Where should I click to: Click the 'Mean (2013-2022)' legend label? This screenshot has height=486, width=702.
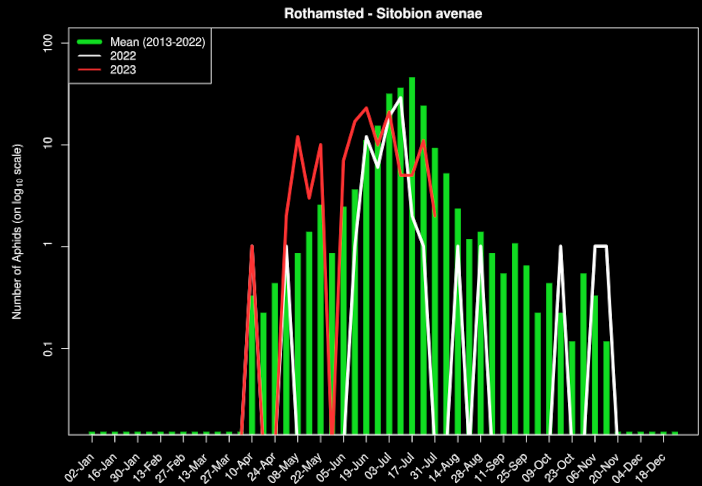tap(158, 42)
